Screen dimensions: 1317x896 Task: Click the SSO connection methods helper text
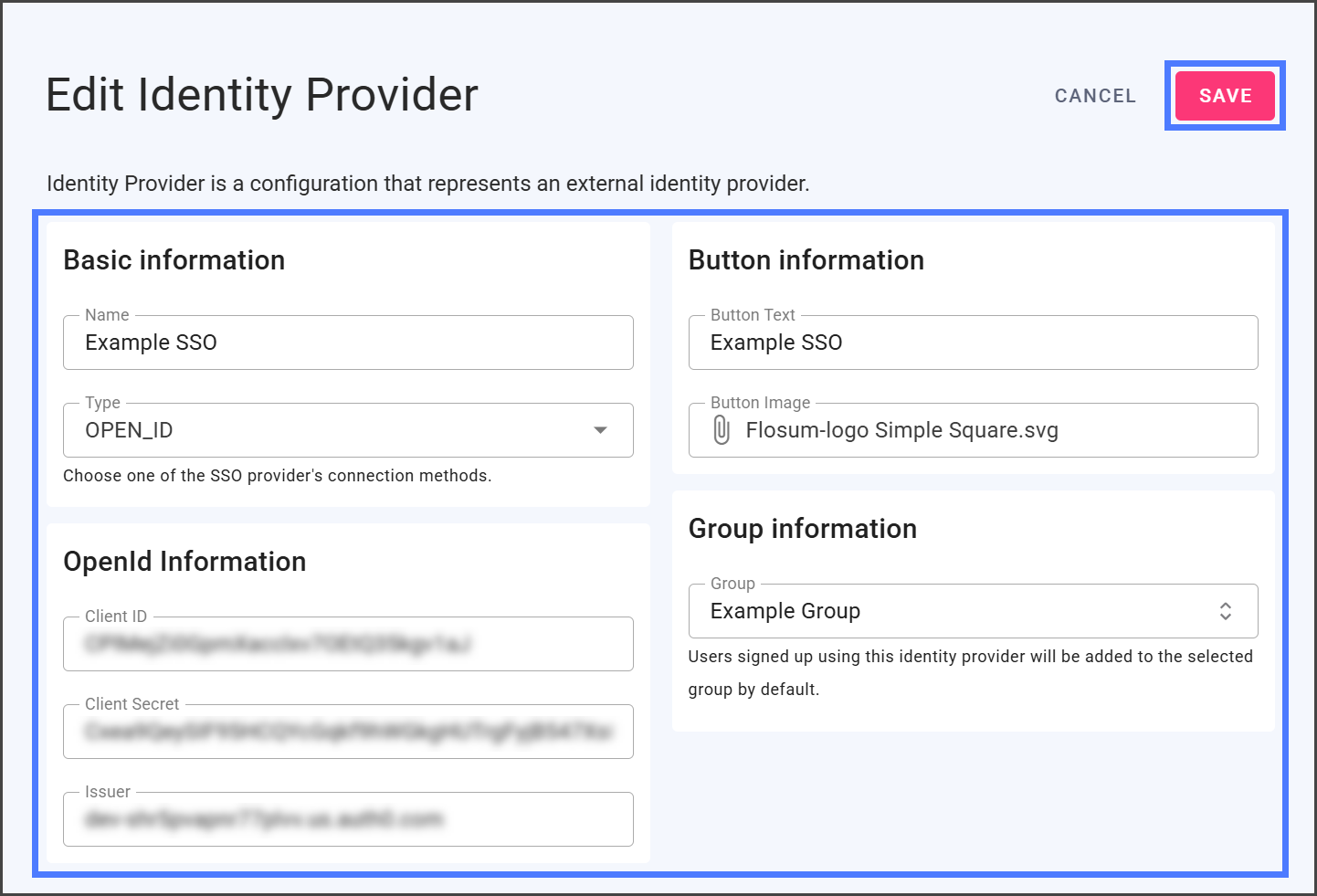(x=277, y=476)
